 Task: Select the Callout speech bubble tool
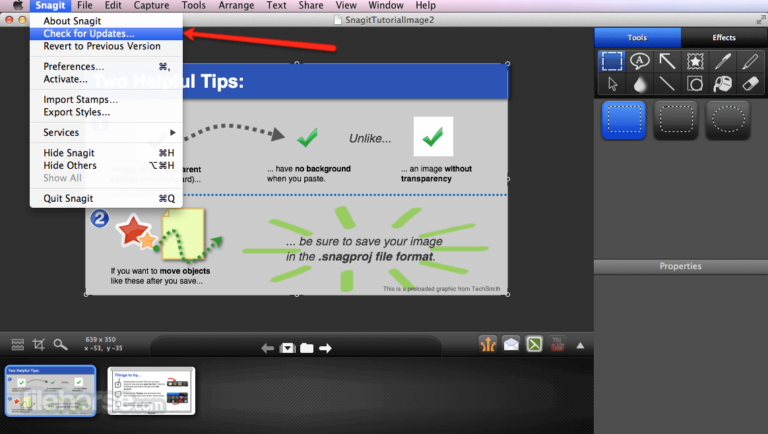(x=639, y=61)
